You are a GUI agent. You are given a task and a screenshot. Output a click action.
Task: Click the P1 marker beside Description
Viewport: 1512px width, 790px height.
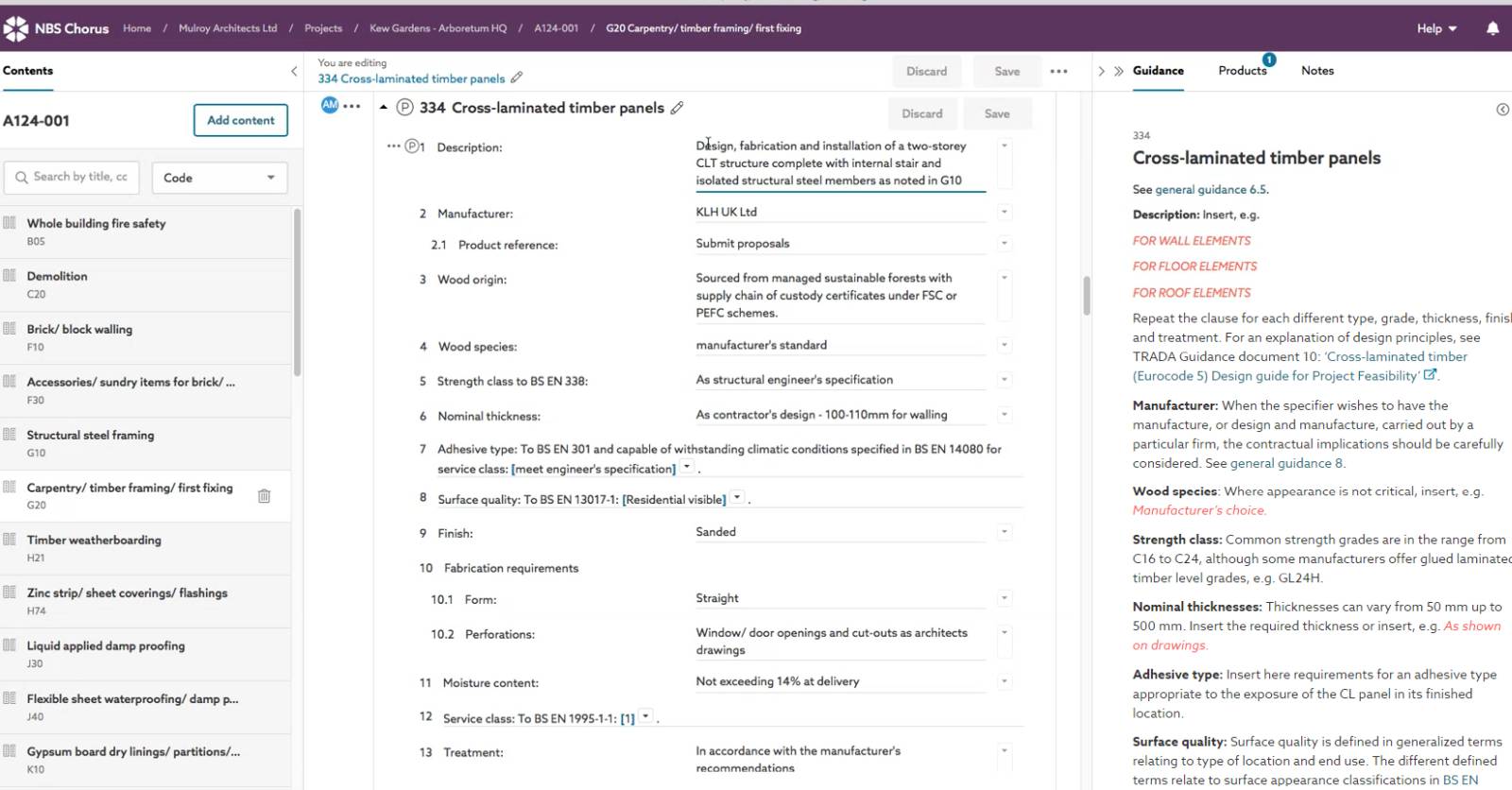(x=415, y=147)
